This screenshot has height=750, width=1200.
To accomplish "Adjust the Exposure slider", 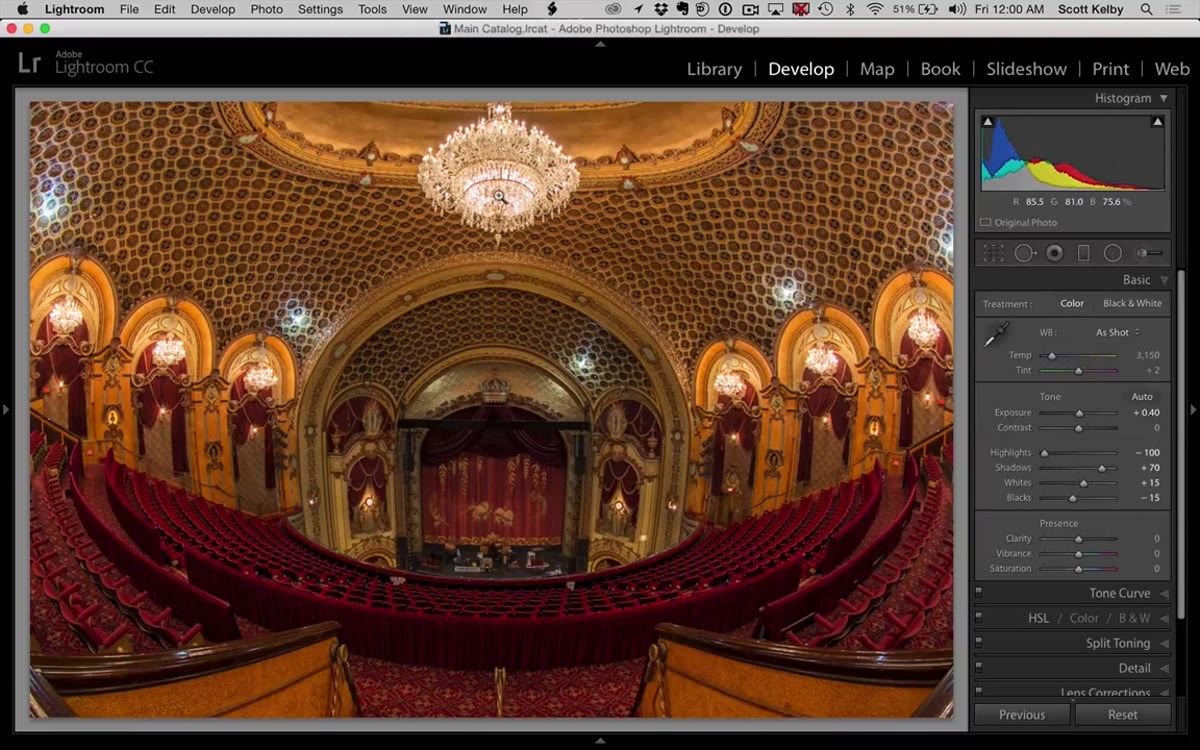I will pyautogui.click(x=1078, y=413).
